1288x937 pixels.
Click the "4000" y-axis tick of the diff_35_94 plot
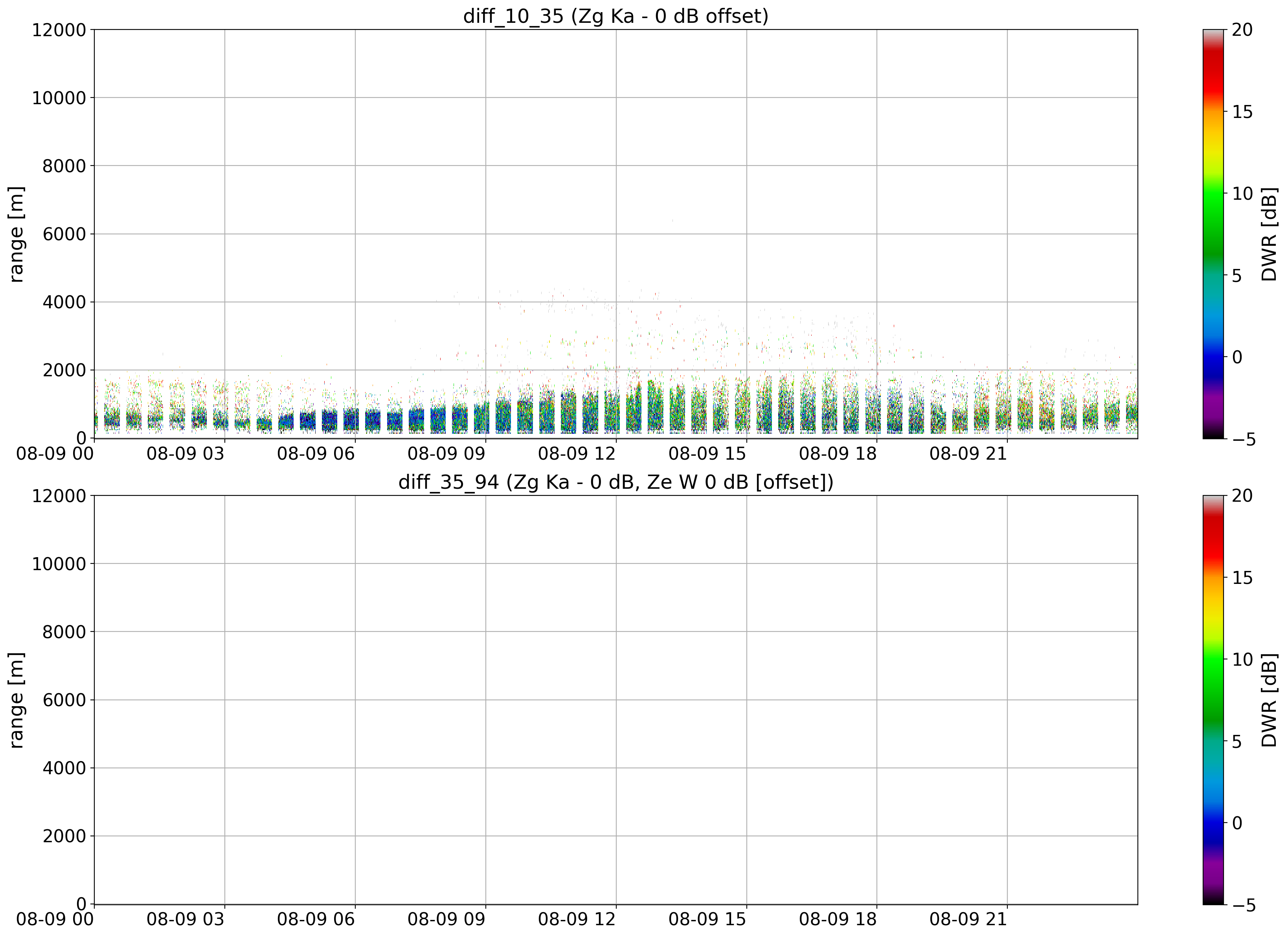pyautogui.click(x=64, y=768)
